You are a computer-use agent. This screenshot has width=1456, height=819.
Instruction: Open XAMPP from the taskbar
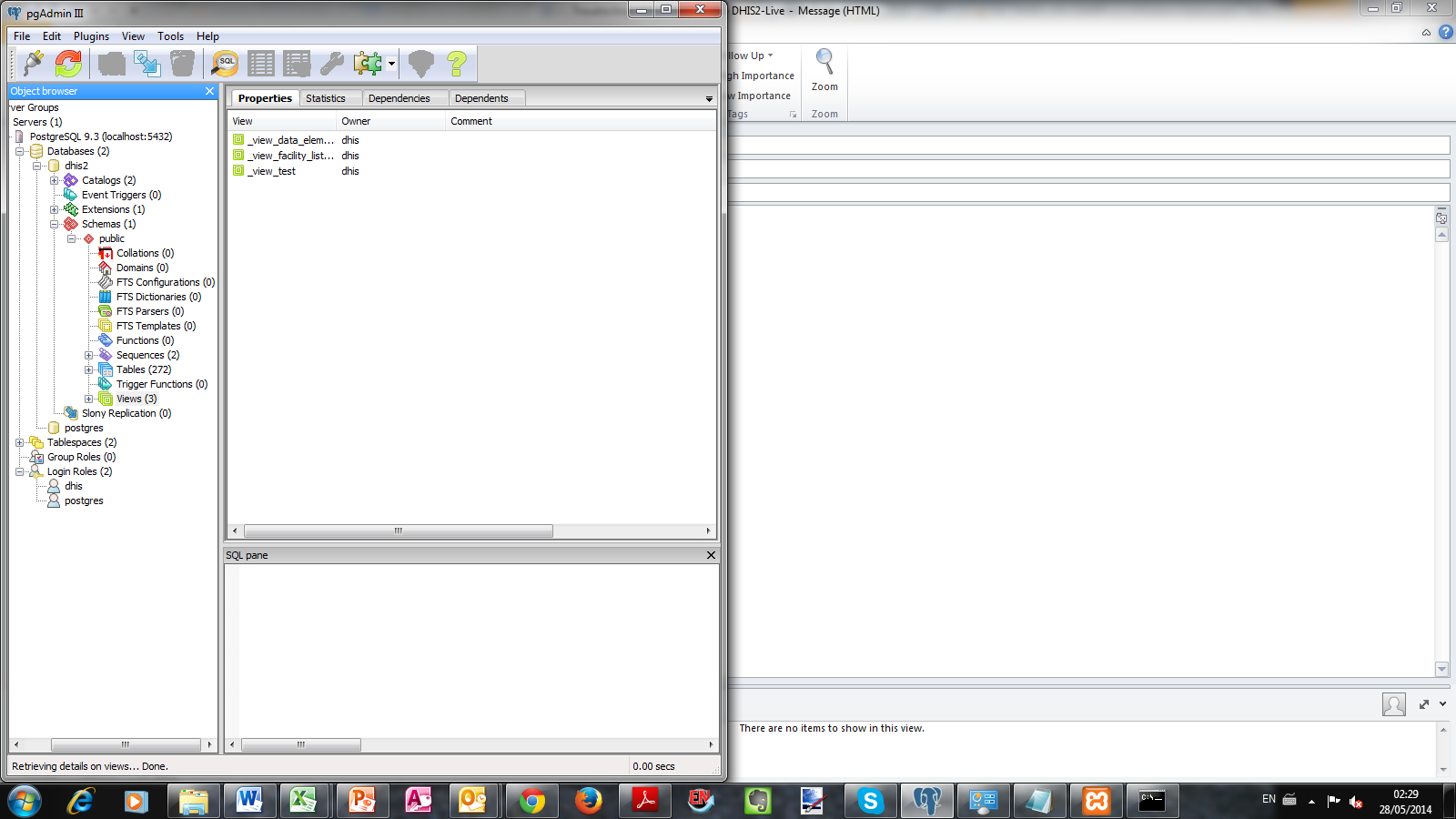tap(1097, 801)
